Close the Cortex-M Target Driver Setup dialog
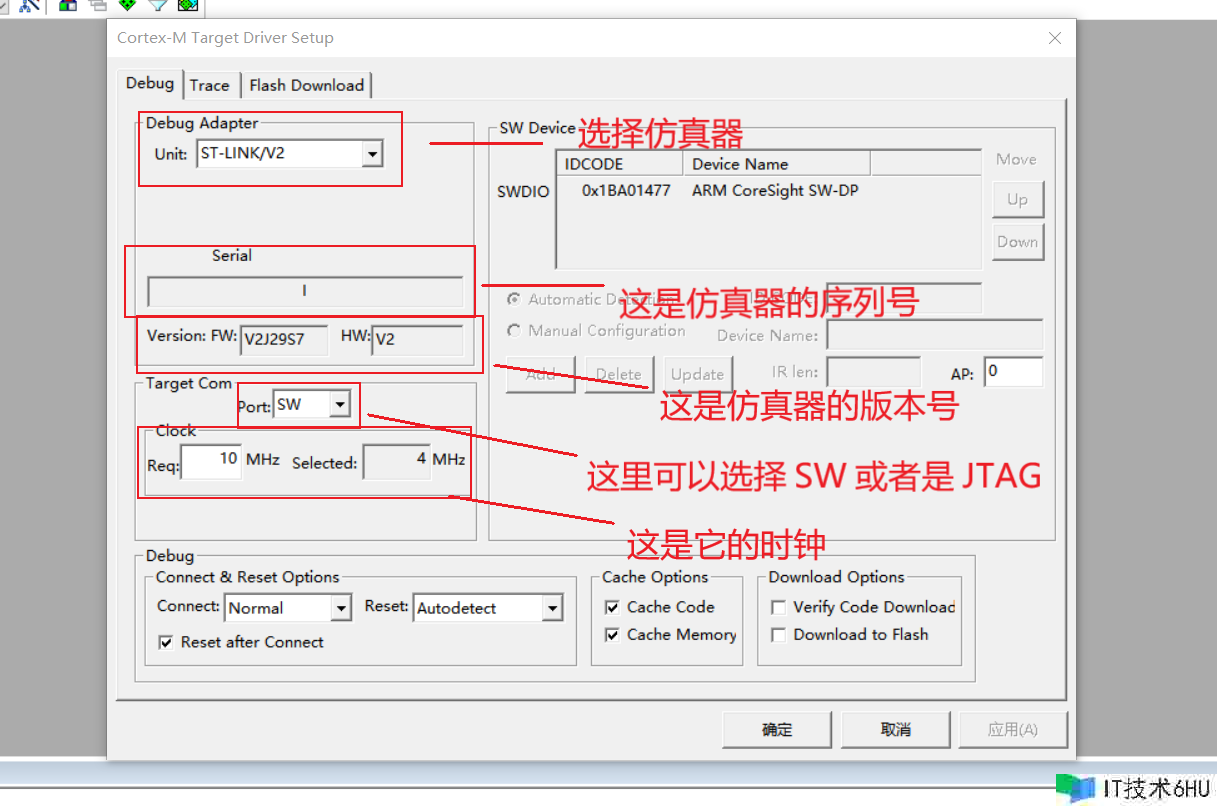Screen dimensions: 1217x807 (1054, 38)
